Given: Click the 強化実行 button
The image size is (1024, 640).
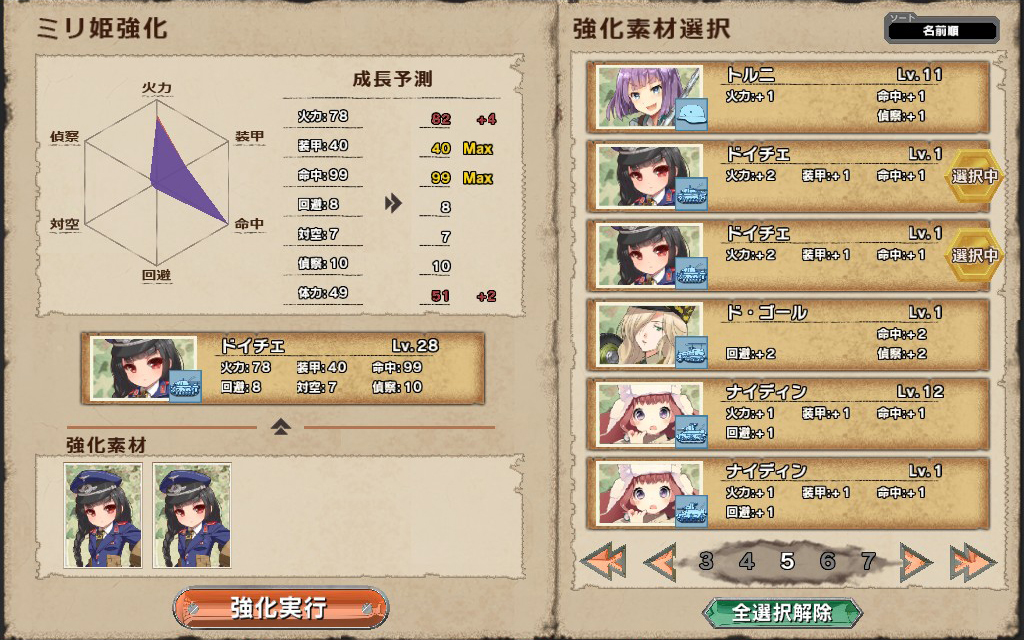Looking at the screenshot, I should (281, 608).
